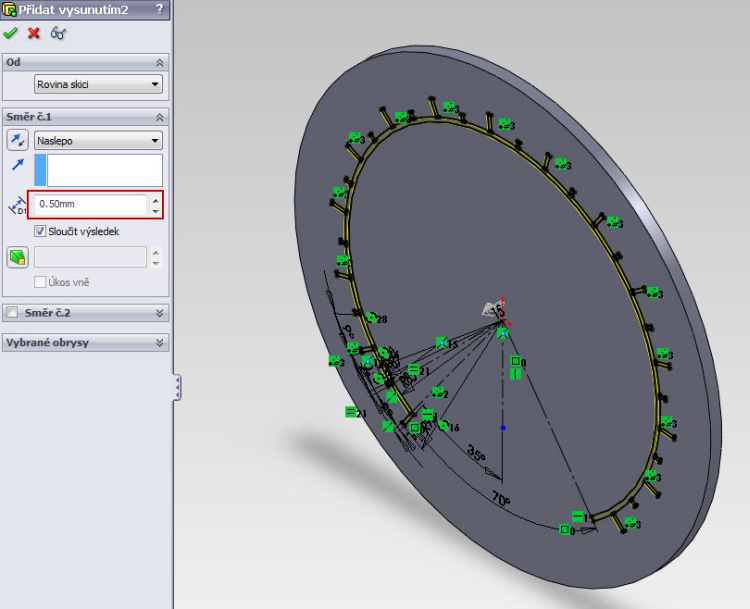Click the Přidat vysunutím2 feature icon
750x609 pixels.
coord(9,9)
